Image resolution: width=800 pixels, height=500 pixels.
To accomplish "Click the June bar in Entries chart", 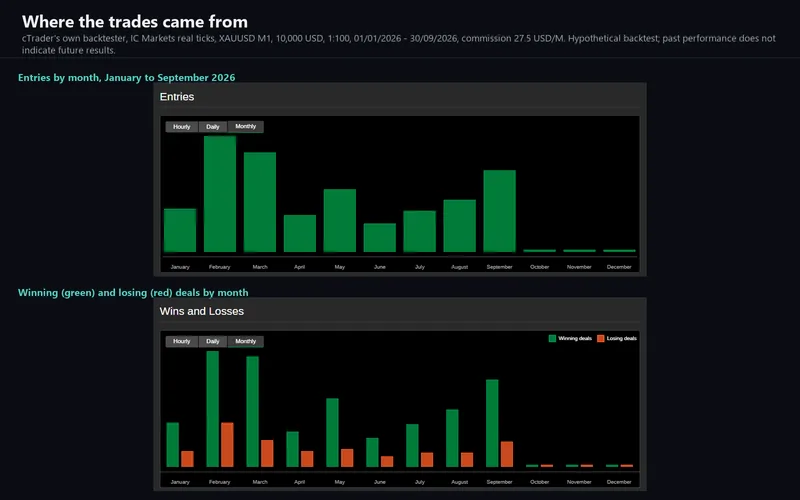I will (x=380, y=238).
